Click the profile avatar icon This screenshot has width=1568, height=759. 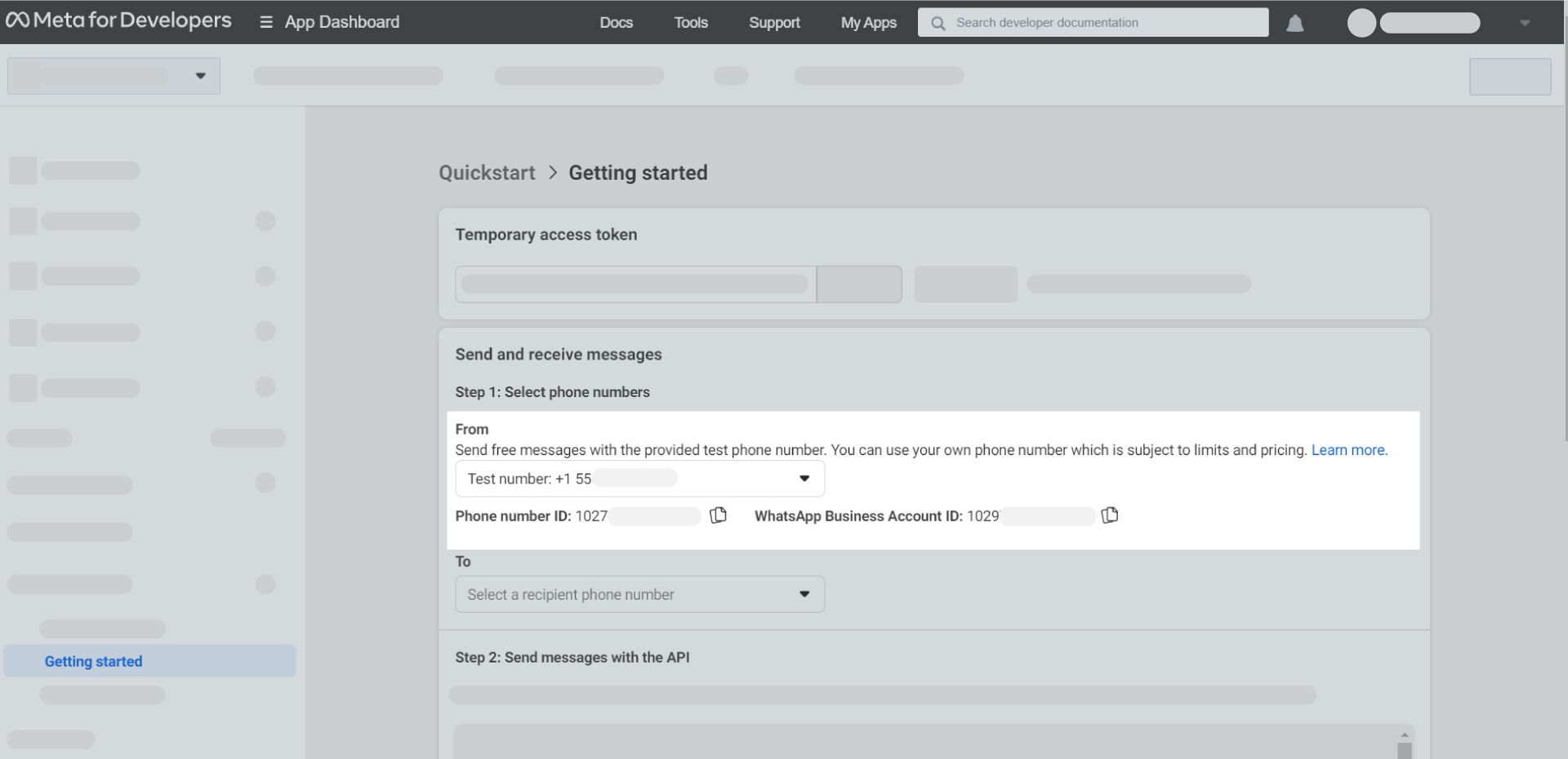click(1361, 22)
